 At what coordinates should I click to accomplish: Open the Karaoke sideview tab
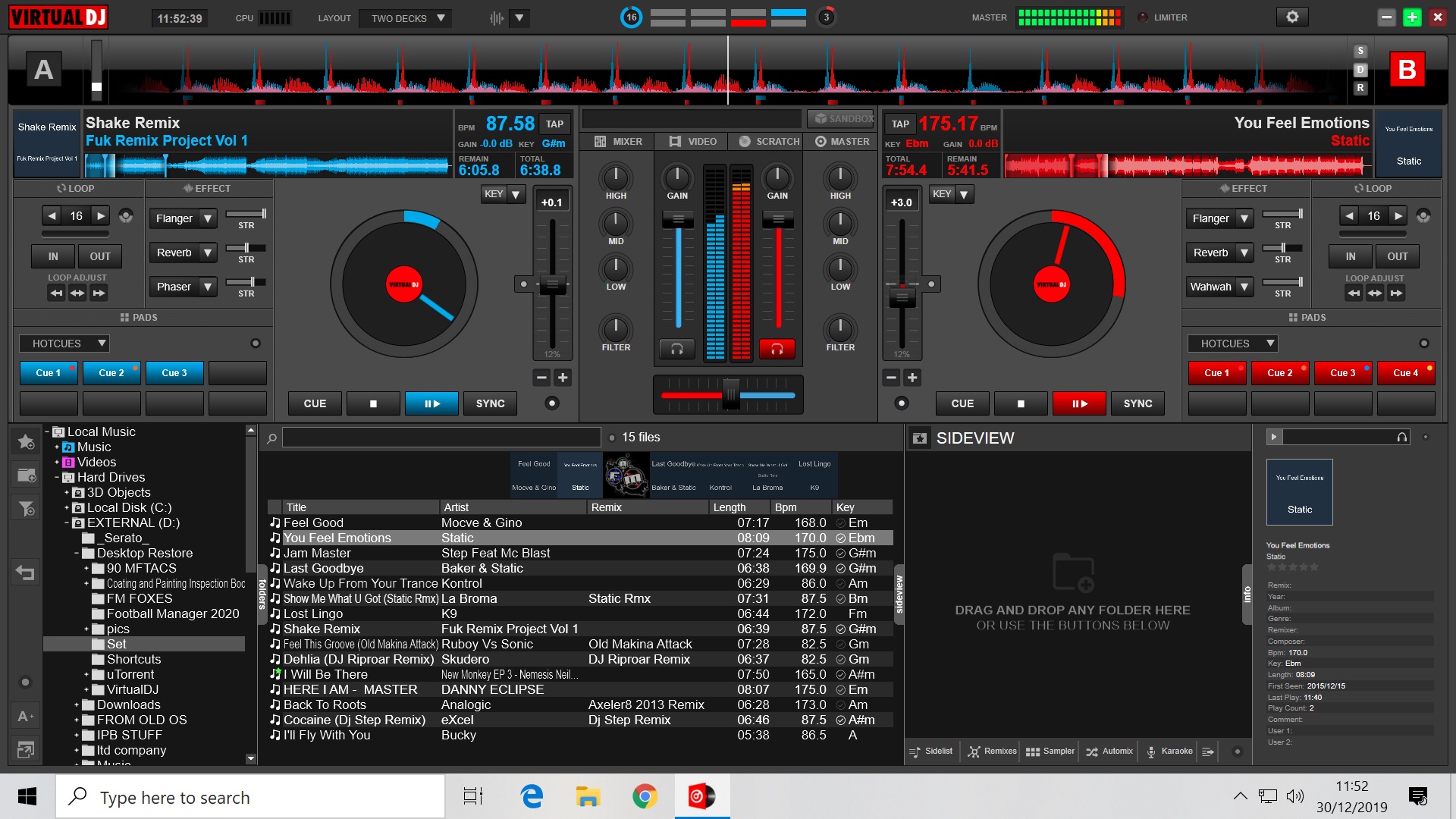pos(1169,752)
